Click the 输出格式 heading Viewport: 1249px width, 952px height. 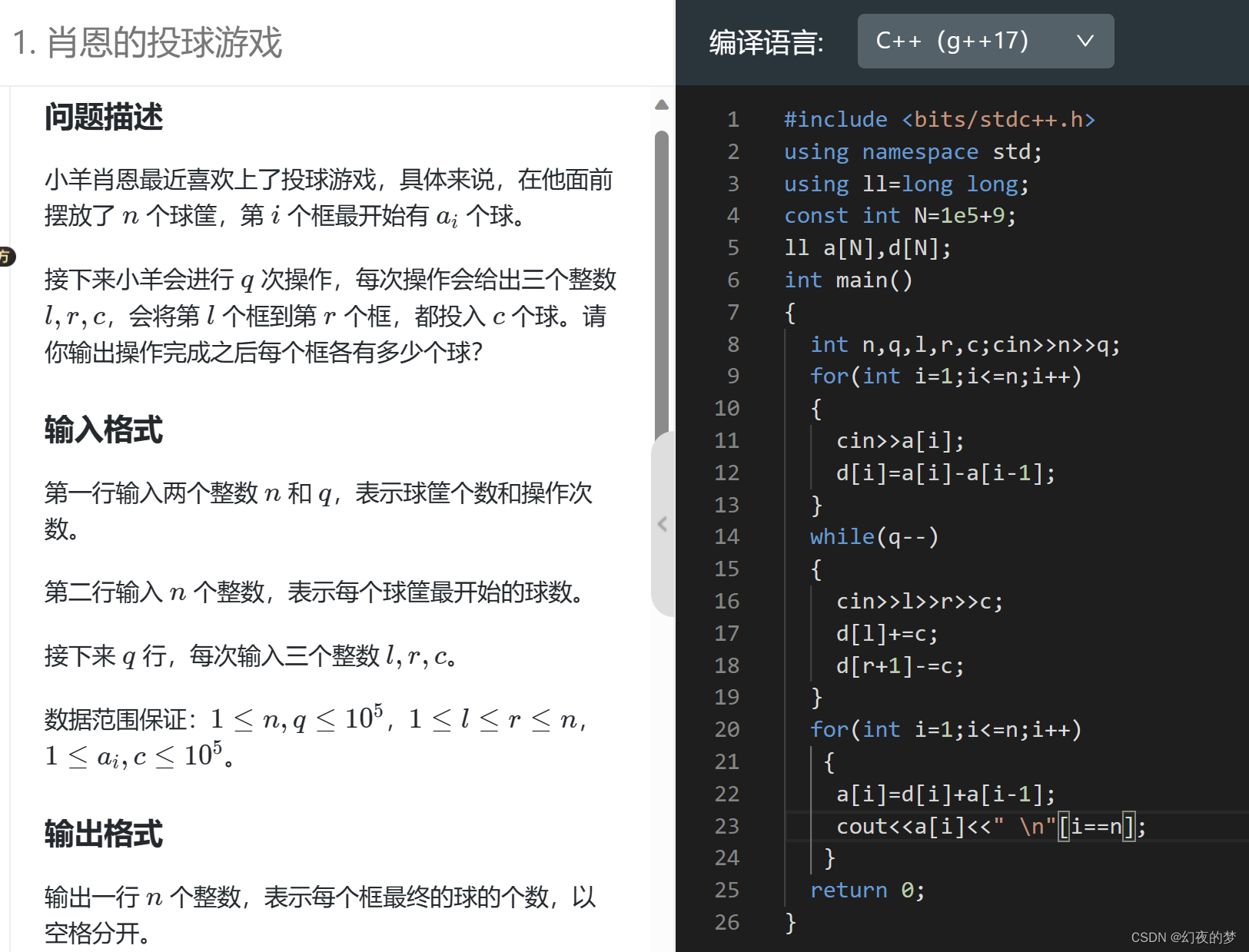click(x=104, y=834)
